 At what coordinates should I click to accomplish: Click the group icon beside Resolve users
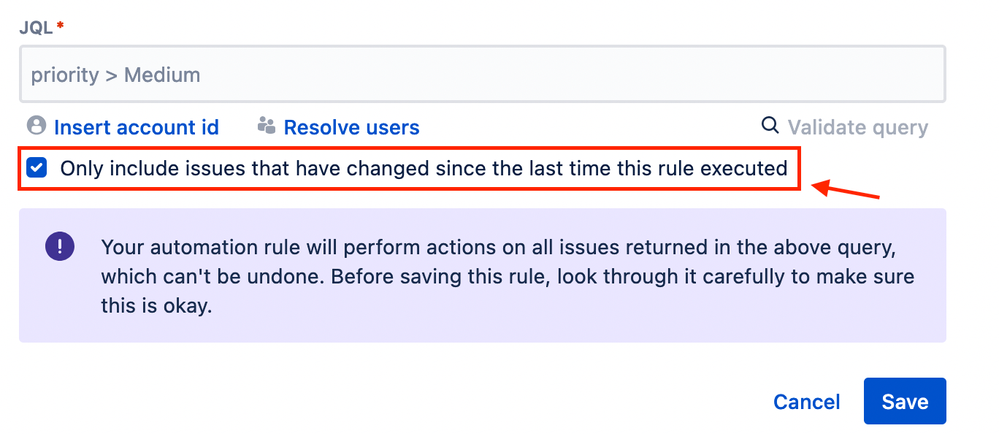tap(266, 126)
